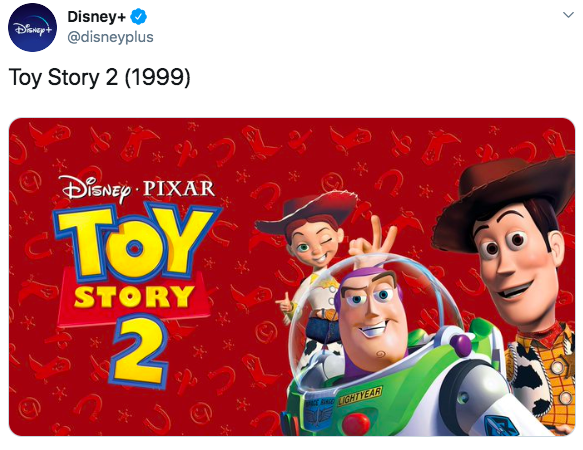The width and height of the screenshot is (583, 450).
Task: Click the Disney+ profile avatar
Action: pos(32,28)
